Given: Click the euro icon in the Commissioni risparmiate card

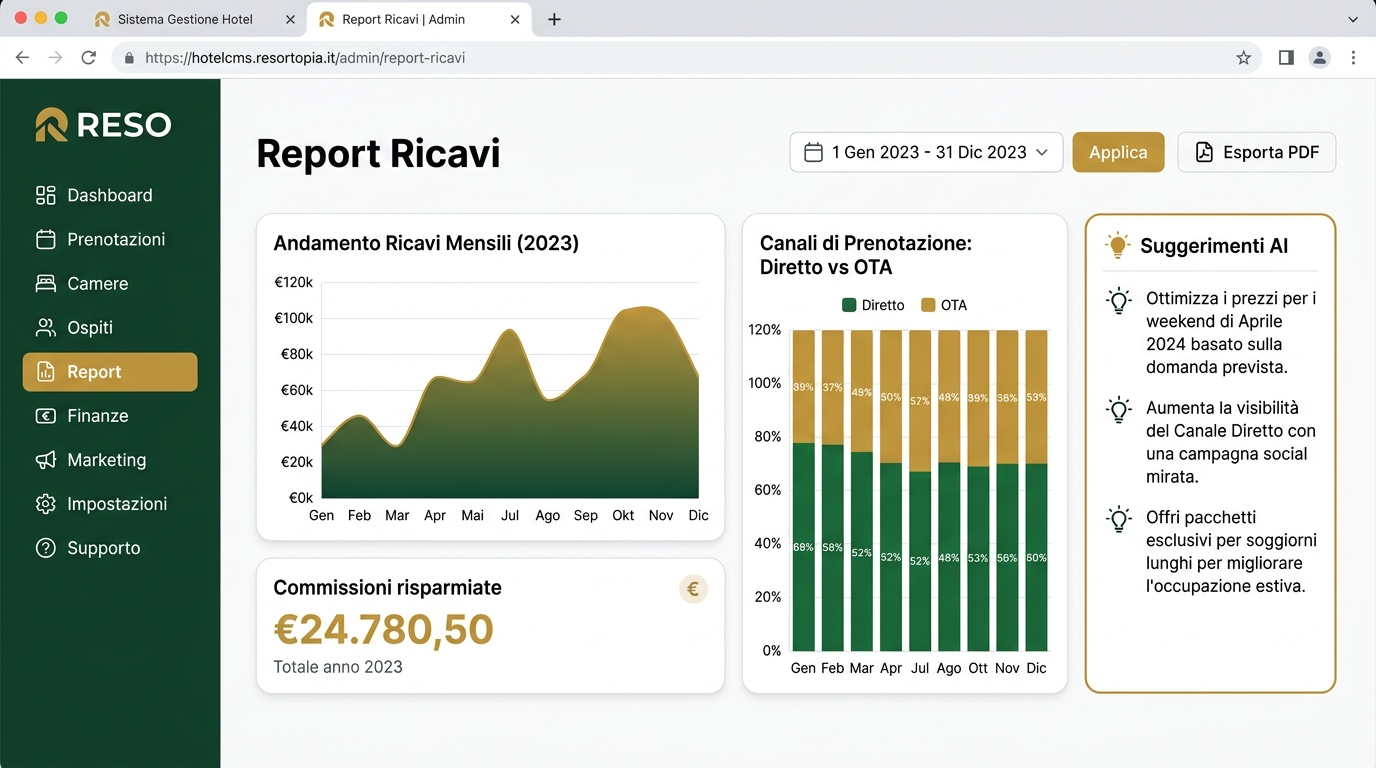Looking at the screenshot, I should click(693, 589).
